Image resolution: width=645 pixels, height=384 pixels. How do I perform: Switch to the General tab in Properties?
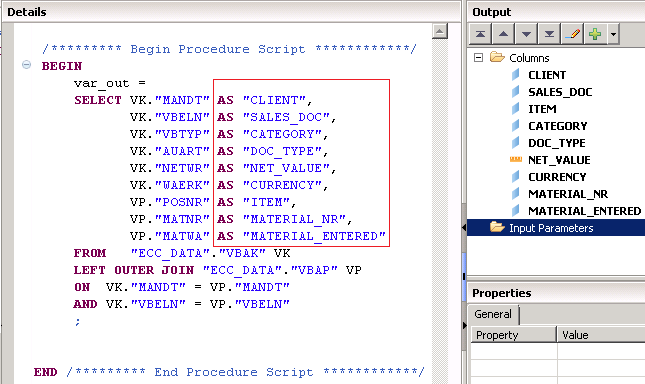[493, 314]
